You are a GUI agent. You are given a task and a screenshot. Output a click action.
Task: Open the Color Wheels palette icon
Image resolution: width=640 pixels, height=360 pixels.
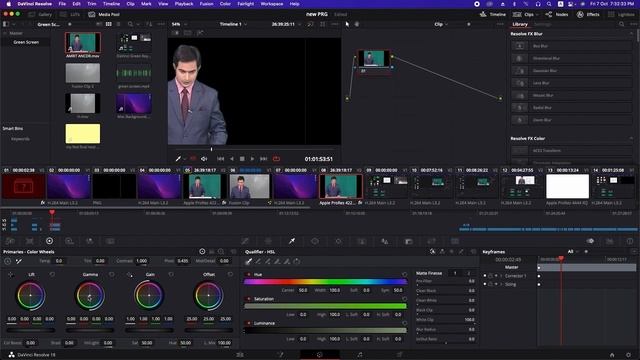[x=49, y=241]
